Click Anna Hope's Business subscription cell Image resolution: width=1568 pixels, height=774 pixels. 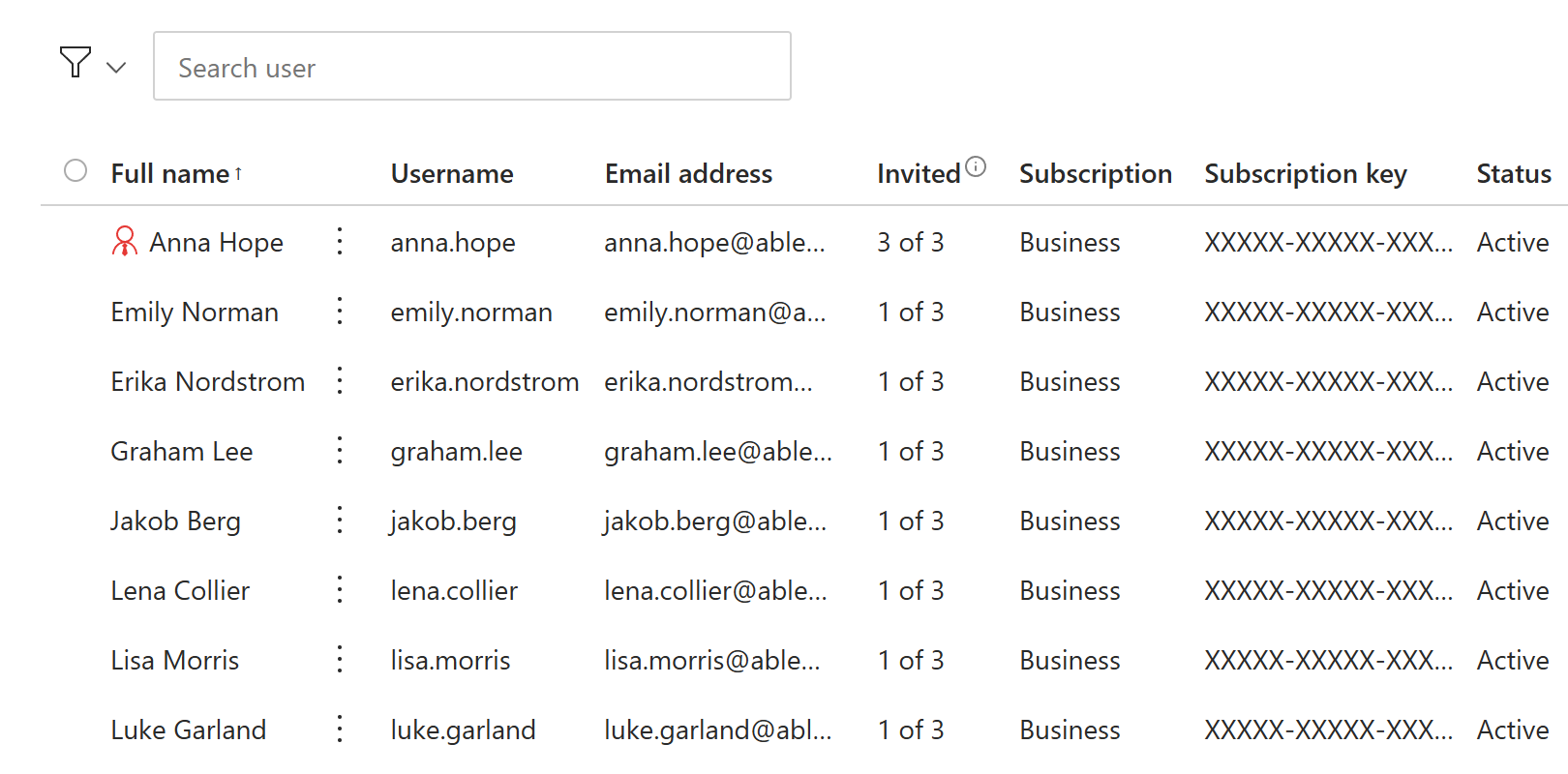click(x=1070, y=243)
